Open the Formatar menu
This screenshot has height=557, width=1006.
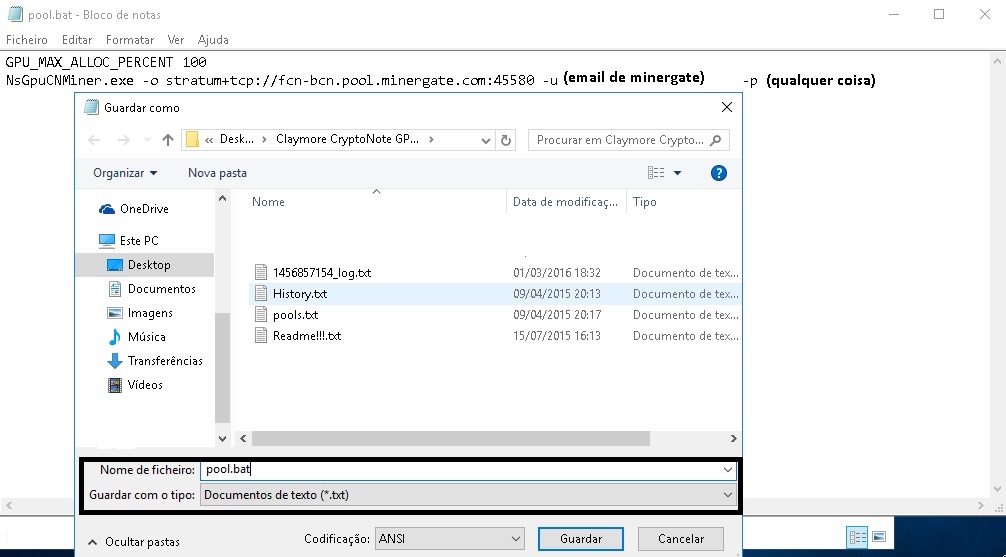(130, 40)
